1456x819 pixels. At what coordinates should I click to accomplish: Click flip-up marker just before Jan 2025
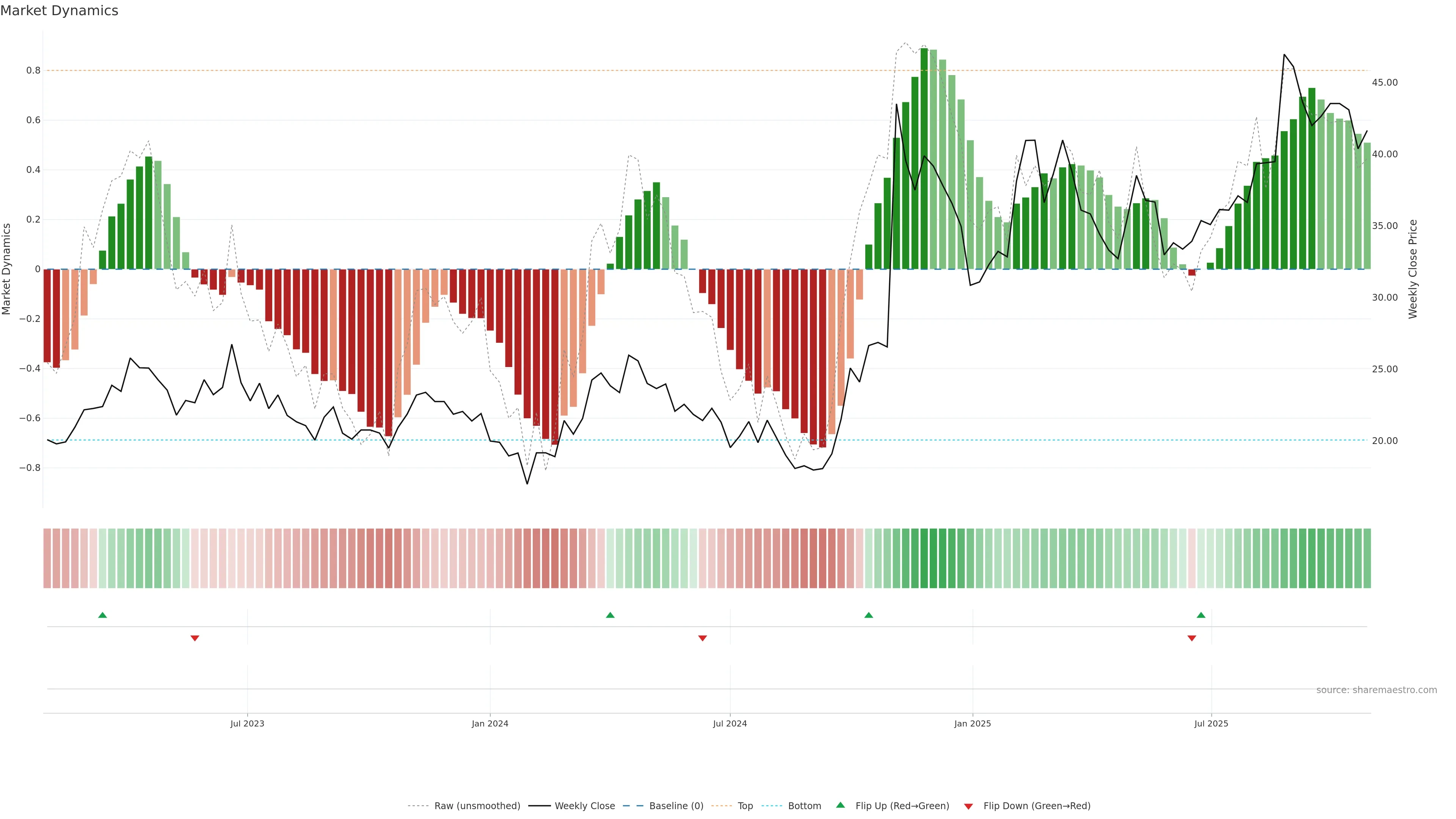point(869,615)
